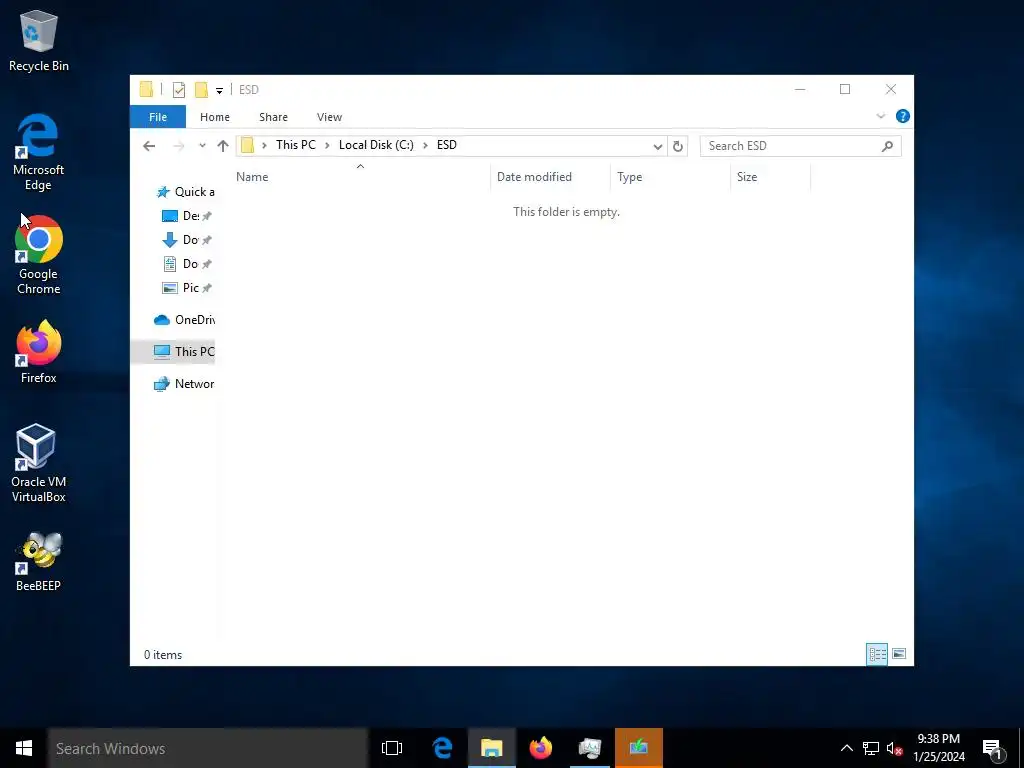
Task: Click the Local Disk (C:) breadcrumb
Action: pos(376,145)
